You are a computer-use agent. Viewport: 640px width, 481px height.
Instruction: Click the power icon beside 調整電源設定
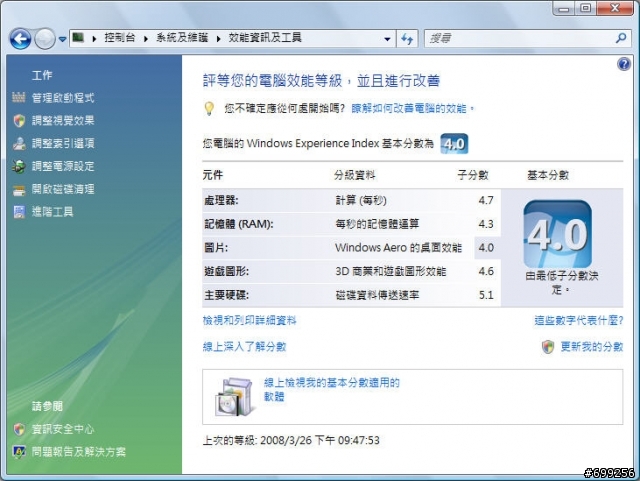[x=19, y=166]
